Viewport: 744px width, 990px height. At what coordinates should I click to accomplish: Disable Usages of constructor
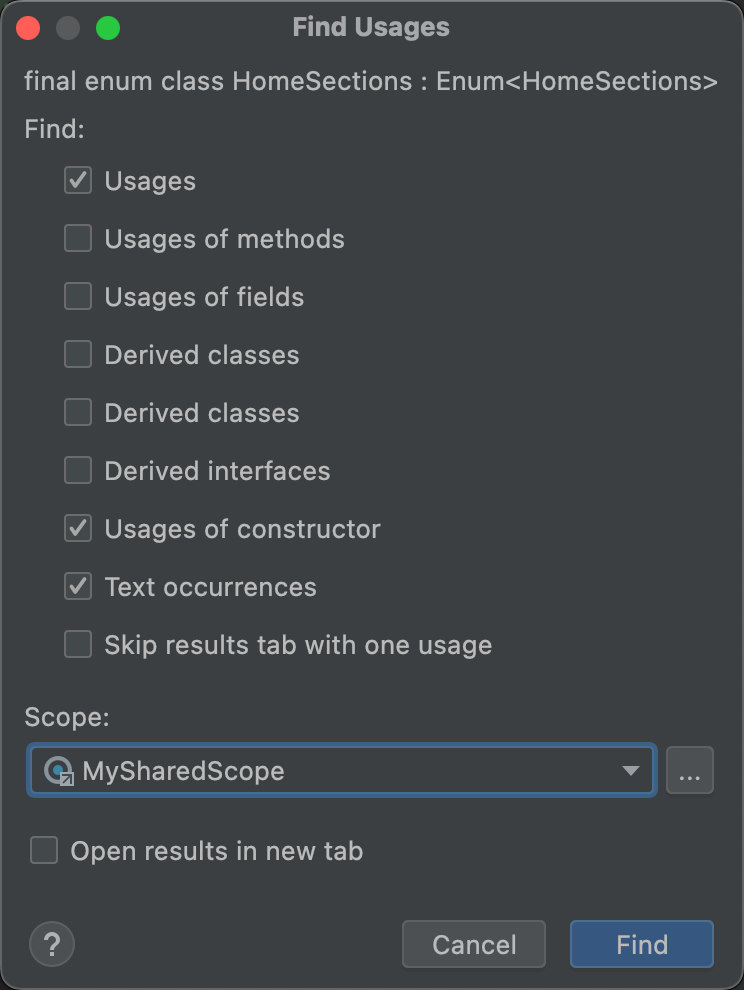click(x=77, y=528)
